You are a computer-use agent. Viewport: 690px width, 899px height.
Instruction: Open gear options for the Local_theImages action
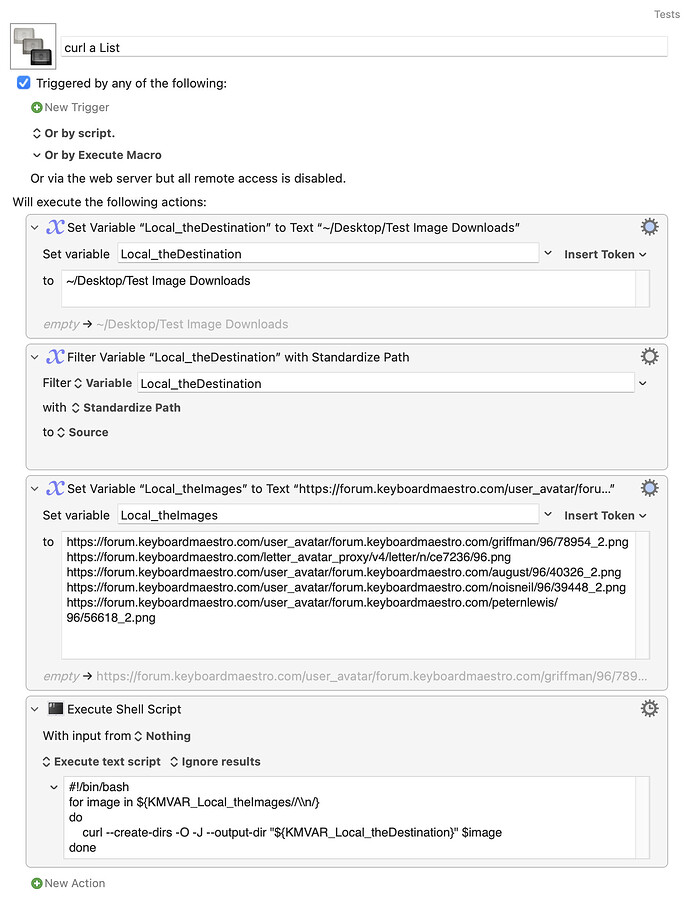[x=649, y=487]
